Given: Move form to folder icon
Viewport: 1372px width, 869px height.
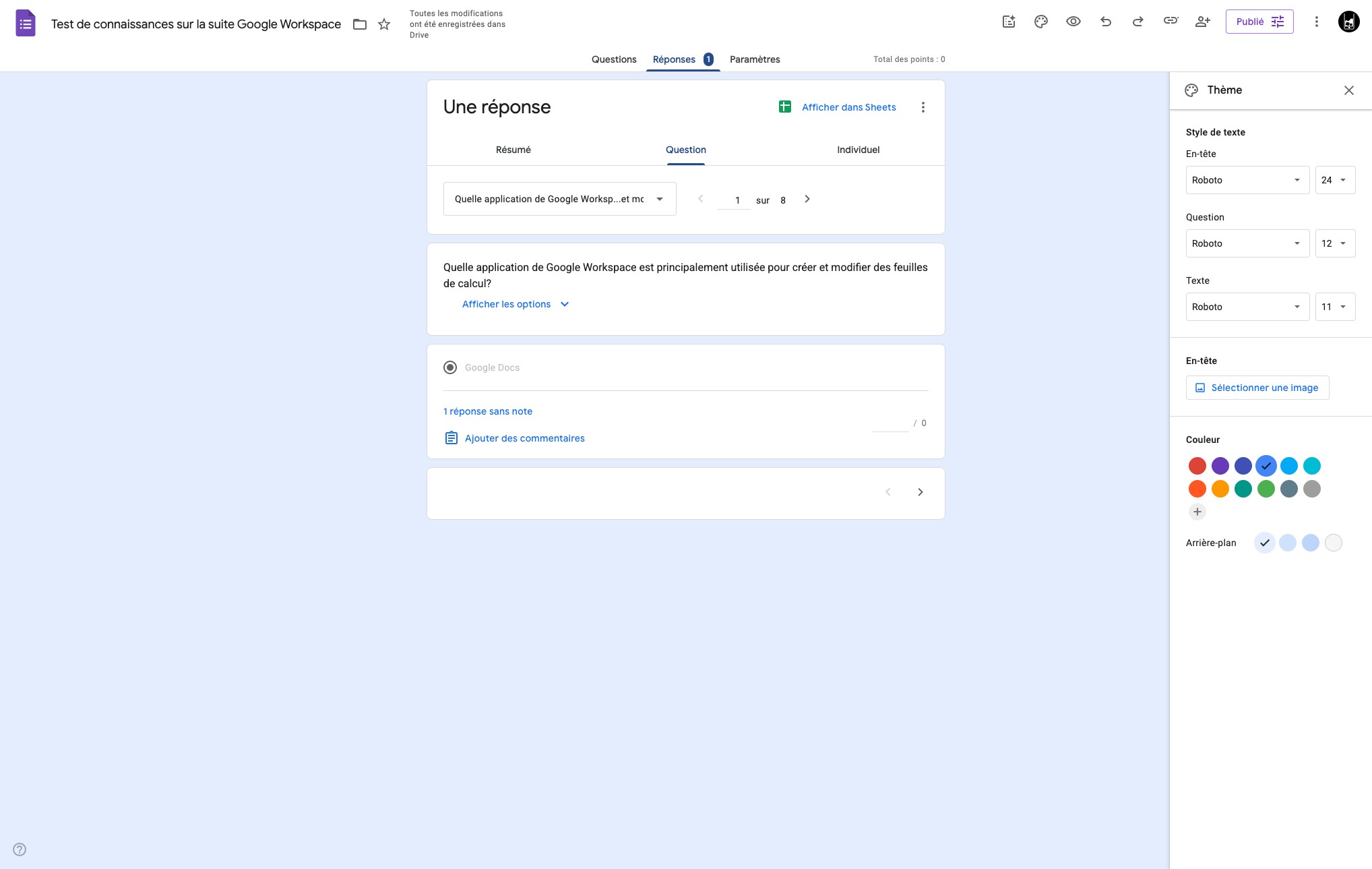Looking at the screenshot, I should [360, 24].
